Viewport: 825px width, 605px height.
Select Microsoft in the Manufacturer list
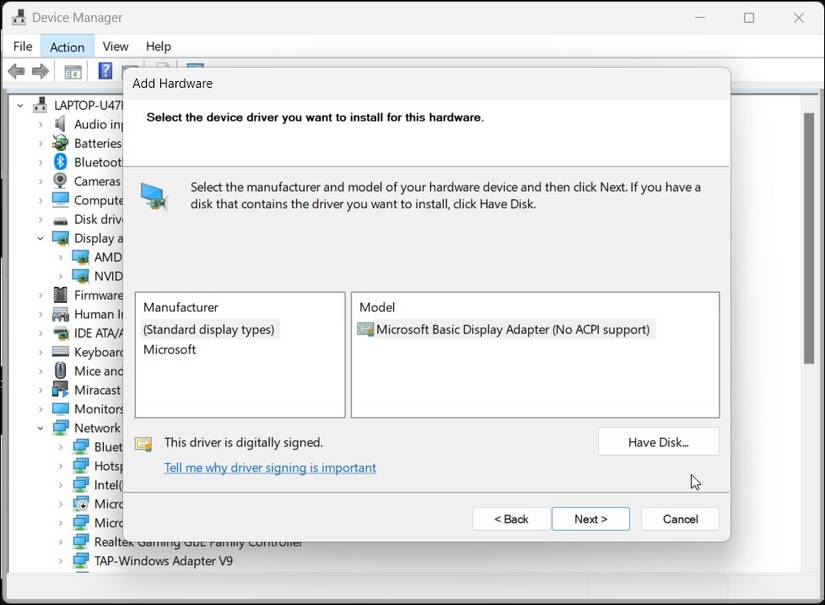click(170, 350)
